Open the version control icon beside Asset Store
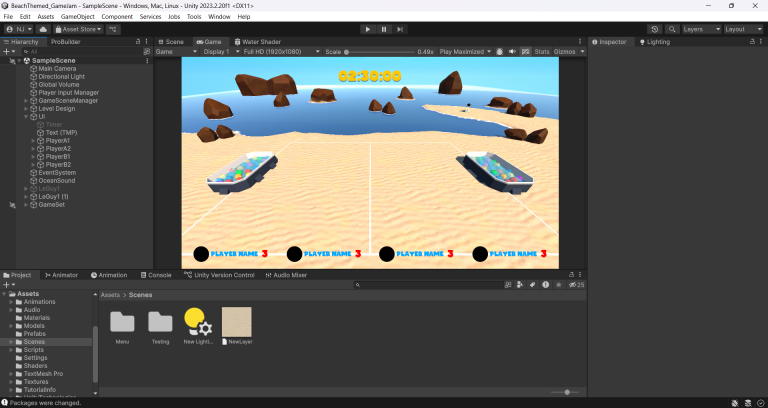 click(x=113, y=29)
